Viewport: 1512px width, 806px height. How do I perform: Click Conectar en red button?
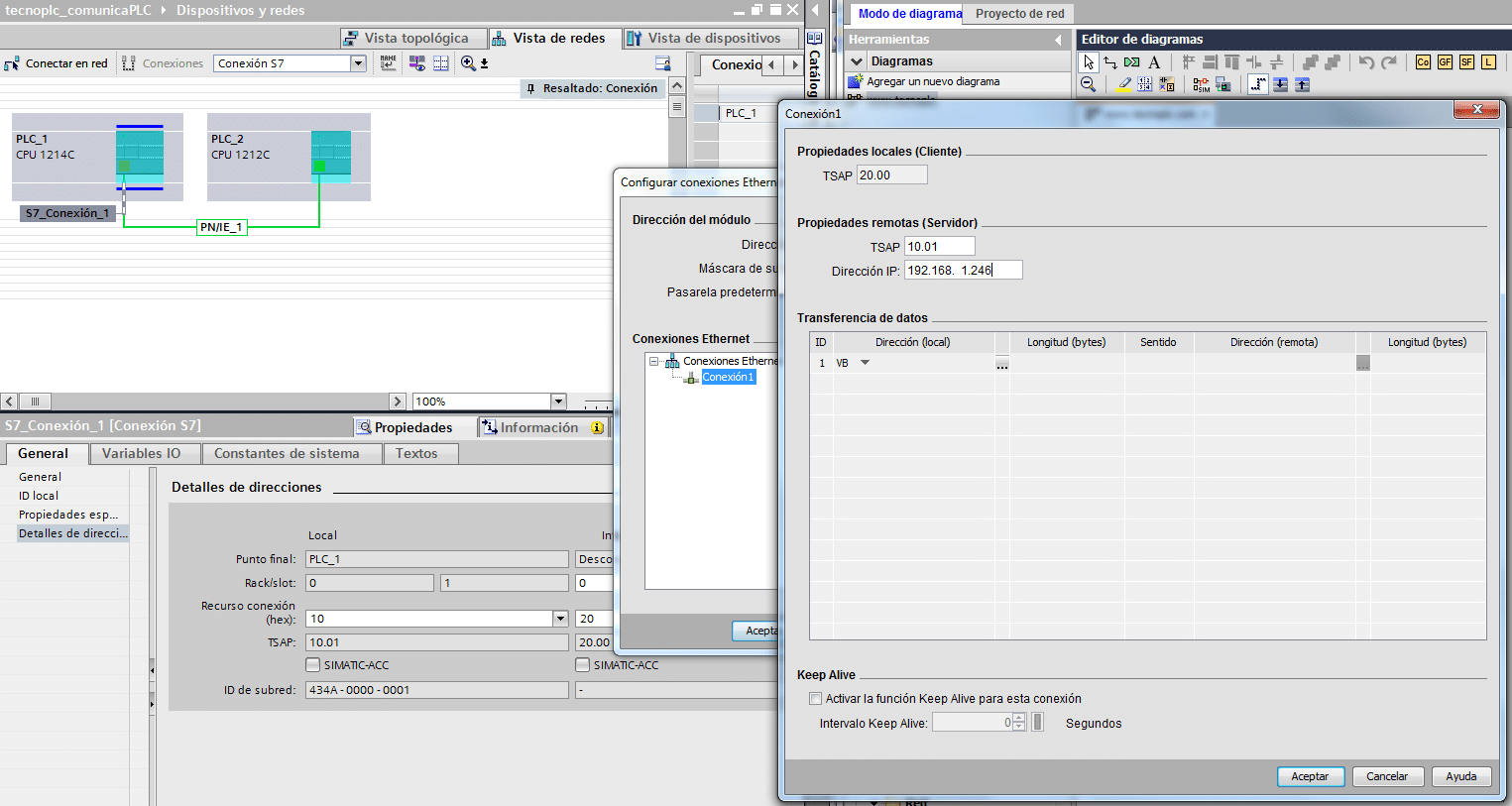coord(57,63)
